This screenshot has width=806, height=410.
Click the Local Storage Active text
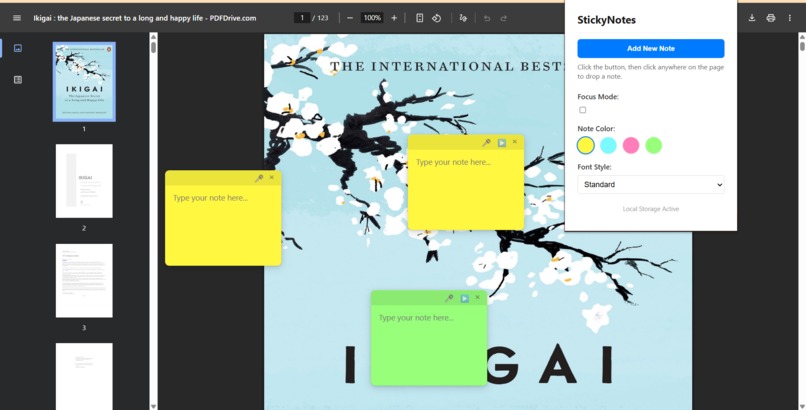(x=651, y=209)
